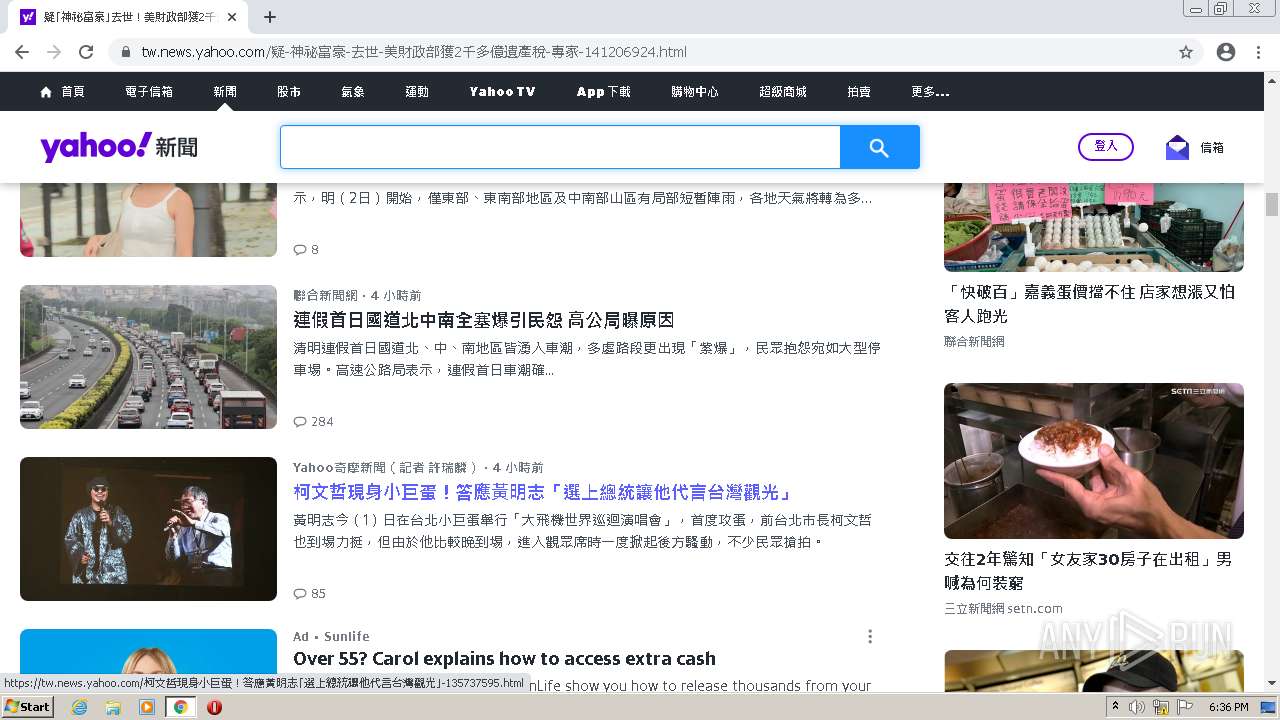Open media player icon in taskbar
The image size is (1280, 720).
tap(147, 707)
